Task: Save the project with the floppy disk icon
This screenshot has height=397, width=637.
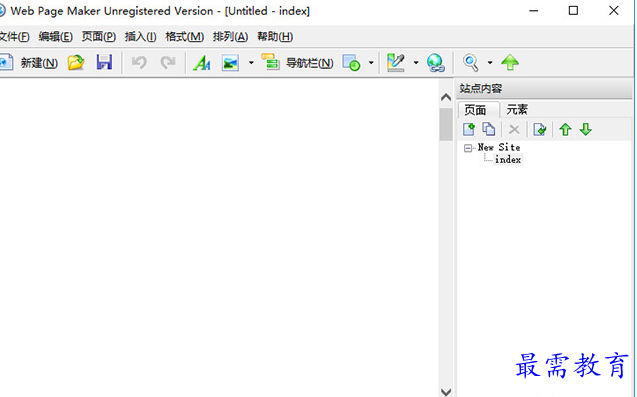Action: point(104,62)
